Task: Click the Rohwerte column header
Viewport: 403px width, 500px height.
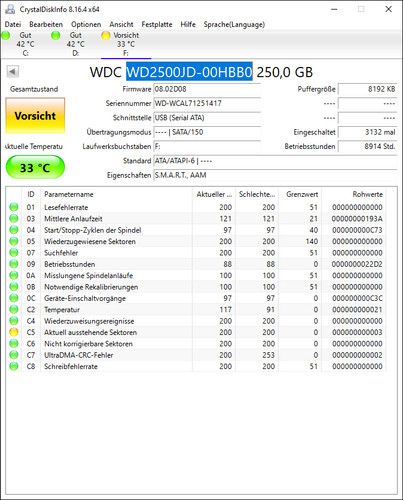Action: (x=353, y=194)
